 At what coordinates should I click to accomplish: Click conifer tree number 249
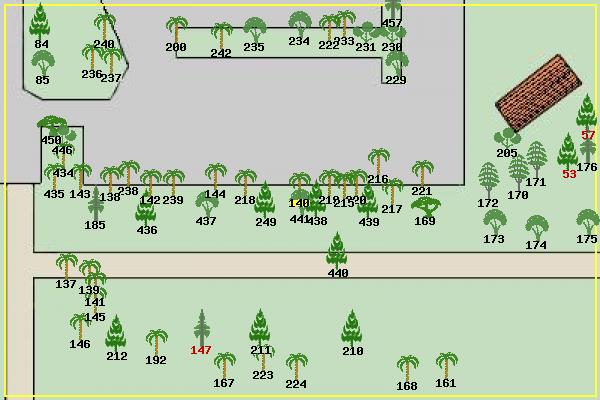coord(265,198)
